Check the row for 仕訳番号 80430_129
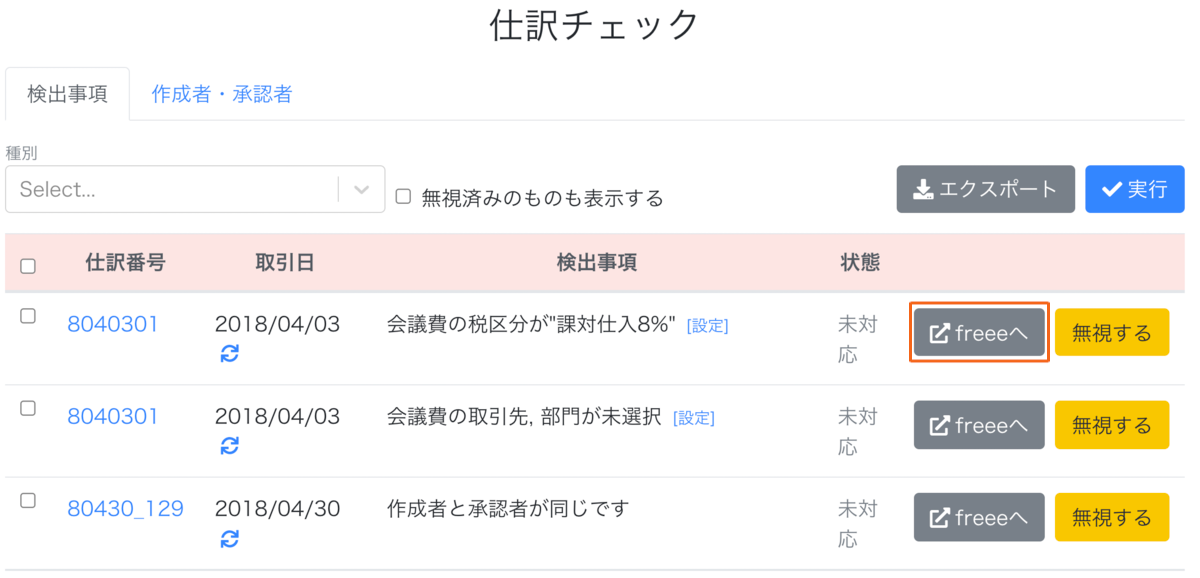Viewport: 1200px width, 578px height. (x=28, y=501)
